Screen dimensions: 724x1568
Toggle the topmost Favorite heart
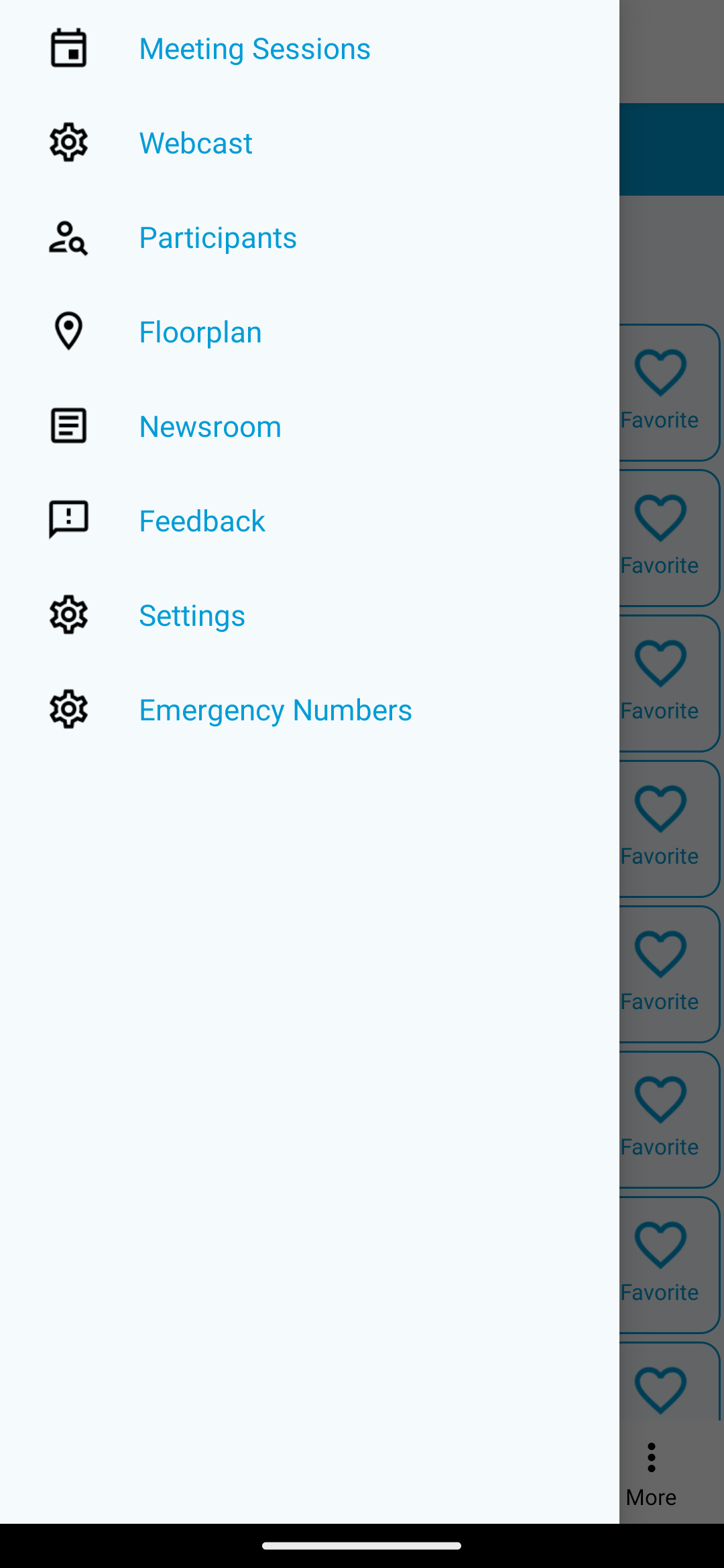(660, 374)
